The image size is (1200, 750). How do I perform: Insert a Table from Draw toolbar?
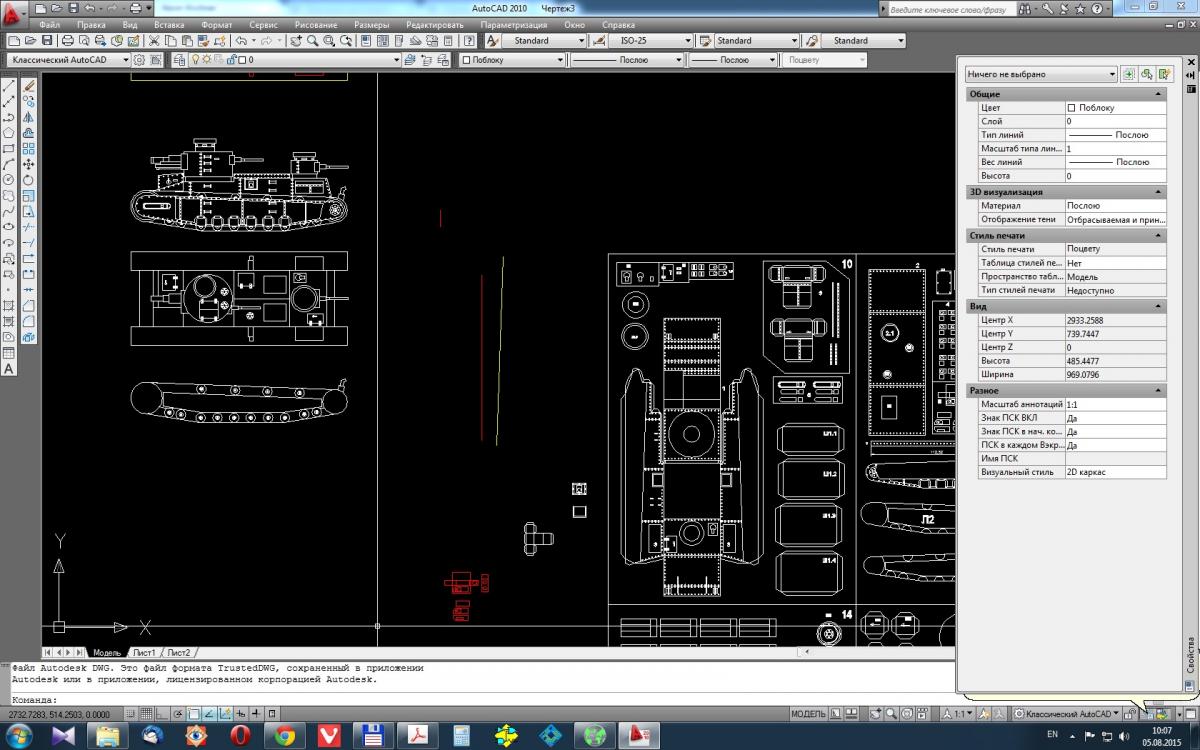coord(9,351)
